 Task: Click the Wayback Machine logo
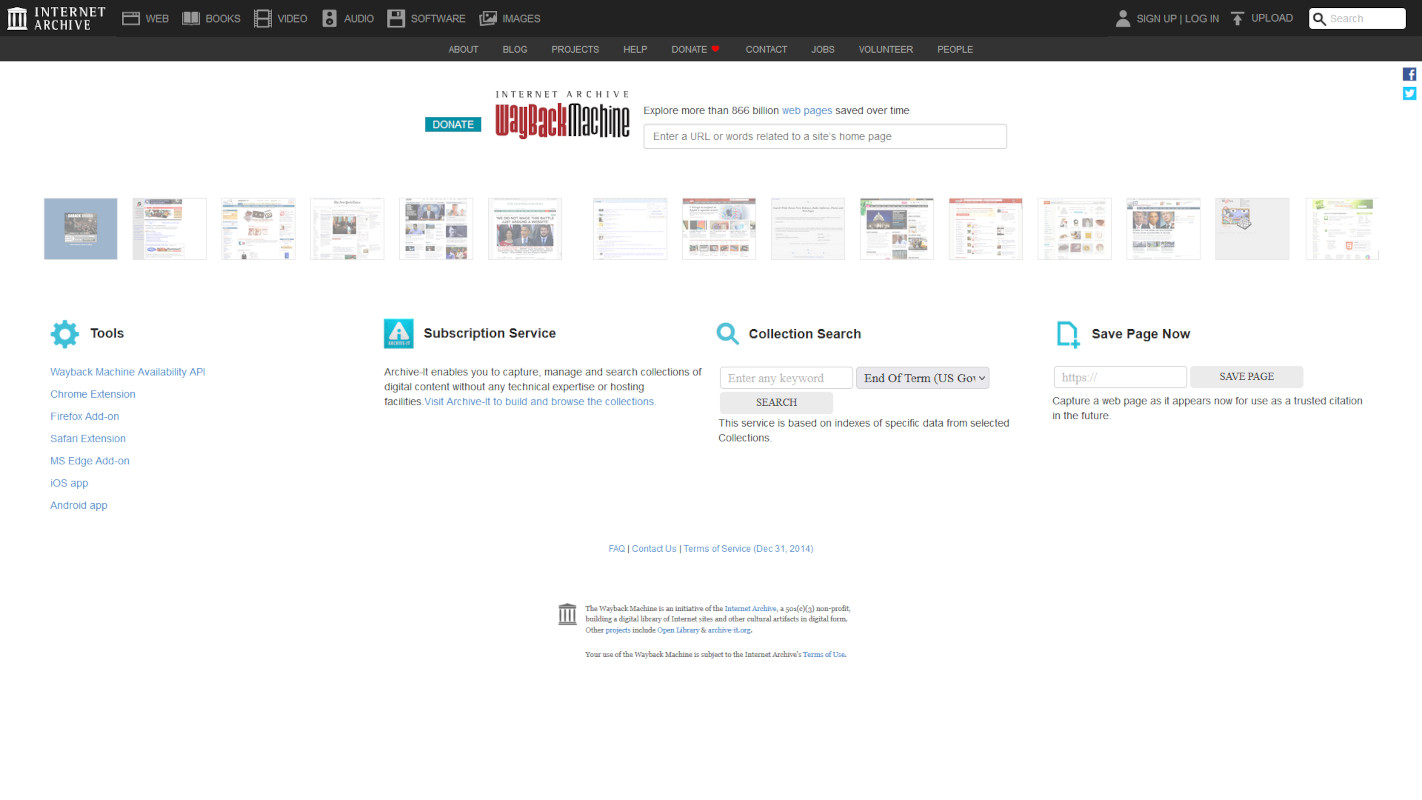[562, 115]
